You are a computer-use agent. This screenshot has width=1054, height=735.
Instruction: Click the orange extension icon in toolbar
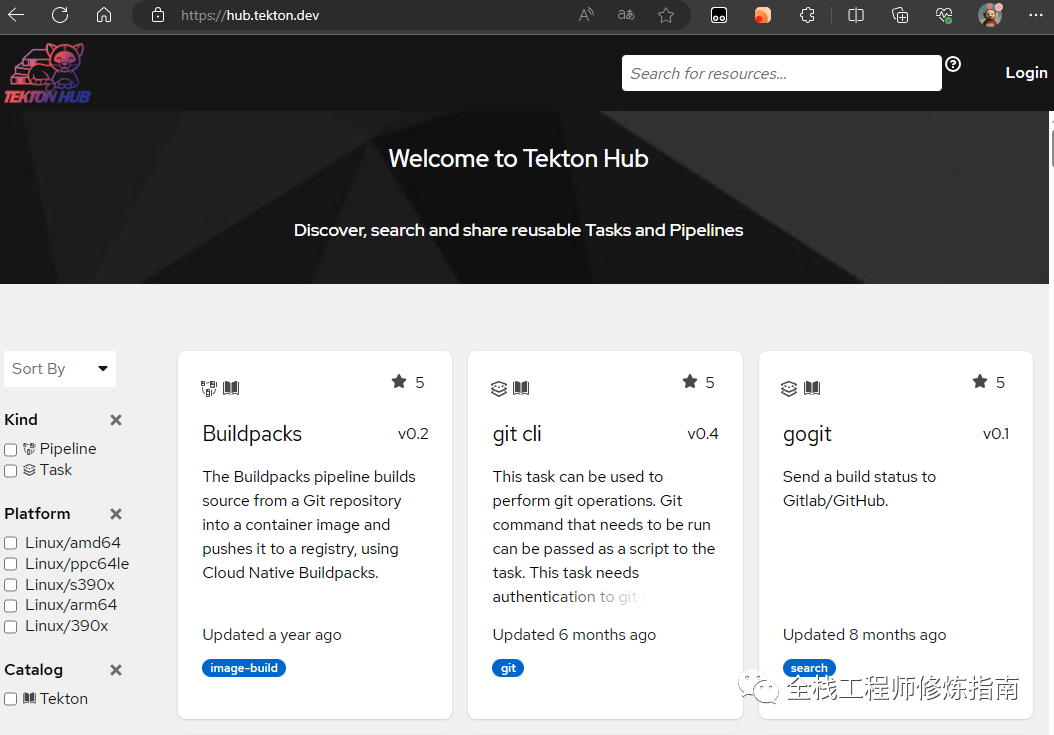pos(762,15)
